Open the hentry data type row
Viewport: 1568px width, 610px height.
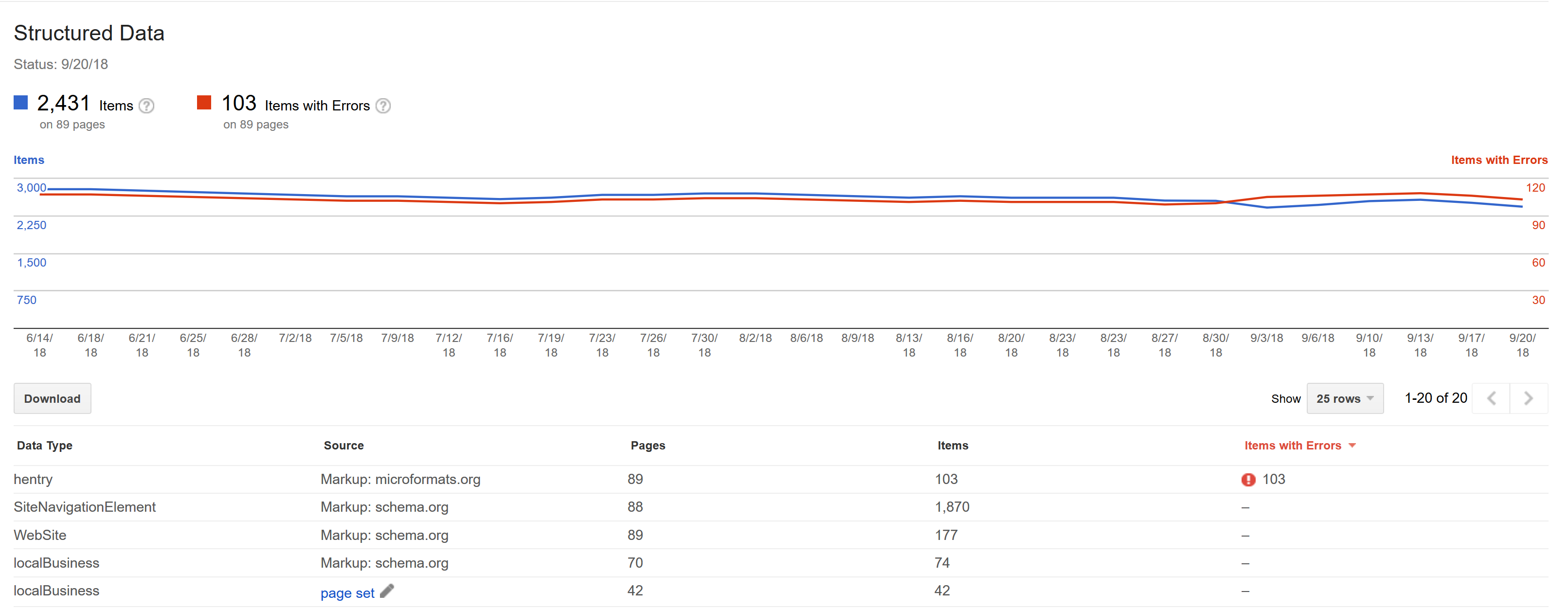pyautogui.click(x=780, y=480)
